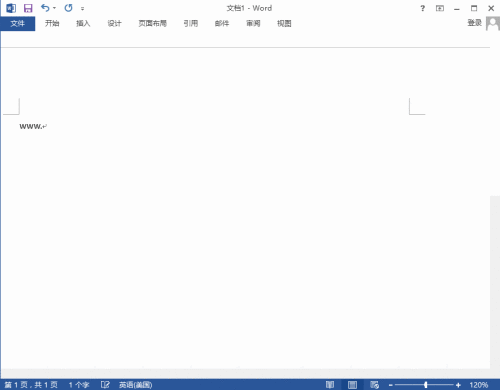Open Word Help question mark icon
The height and width of the screenshot is (390, 500).
click(423, 8)
